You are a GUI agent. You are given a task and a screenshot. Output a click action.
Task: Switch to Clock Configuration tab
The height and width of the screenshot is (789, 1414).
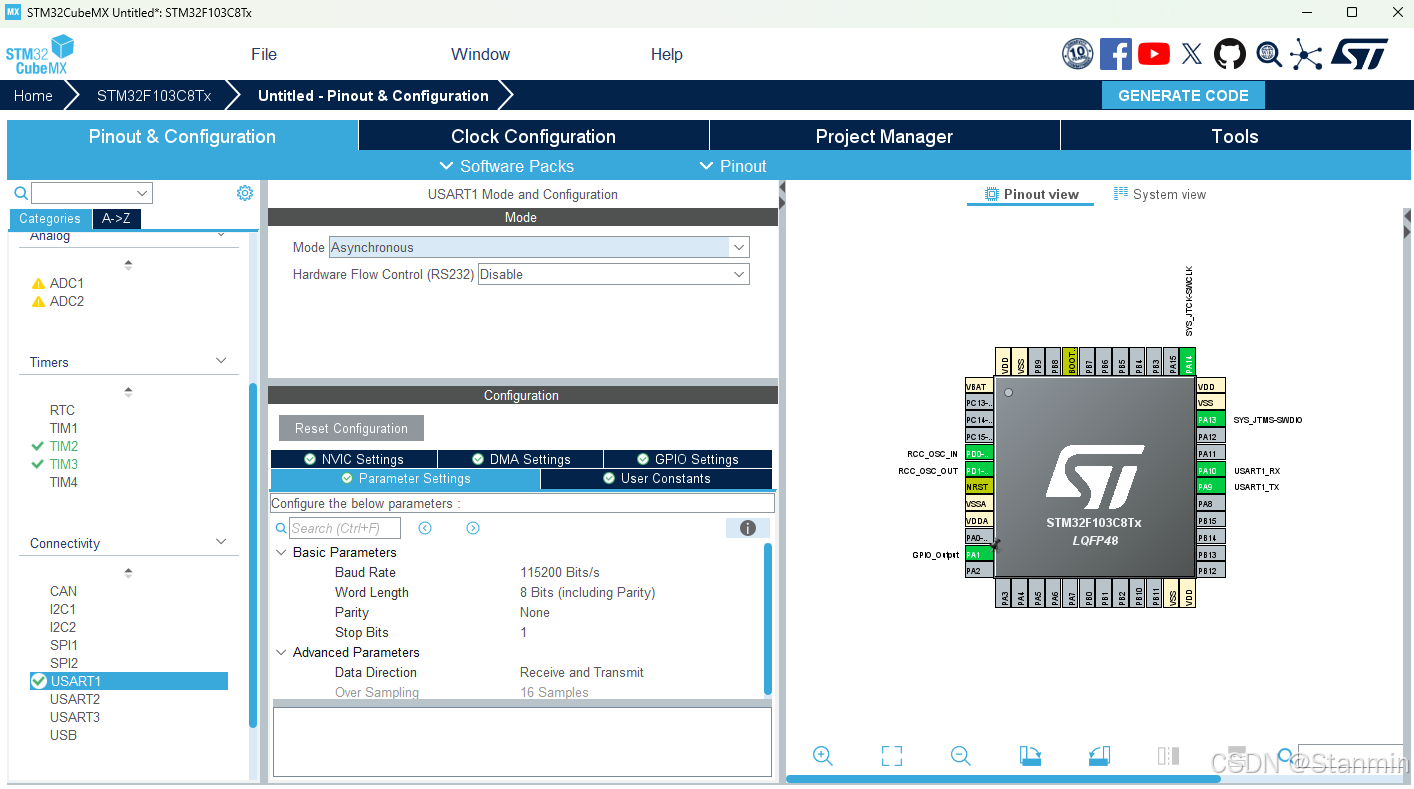(x=533, y=136)
